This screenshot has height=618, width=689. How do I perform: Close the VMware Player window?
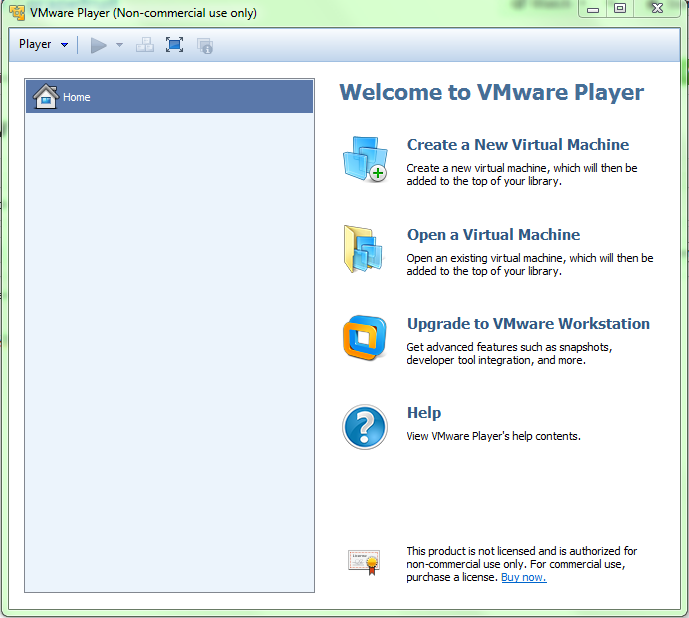click(657, 9)
